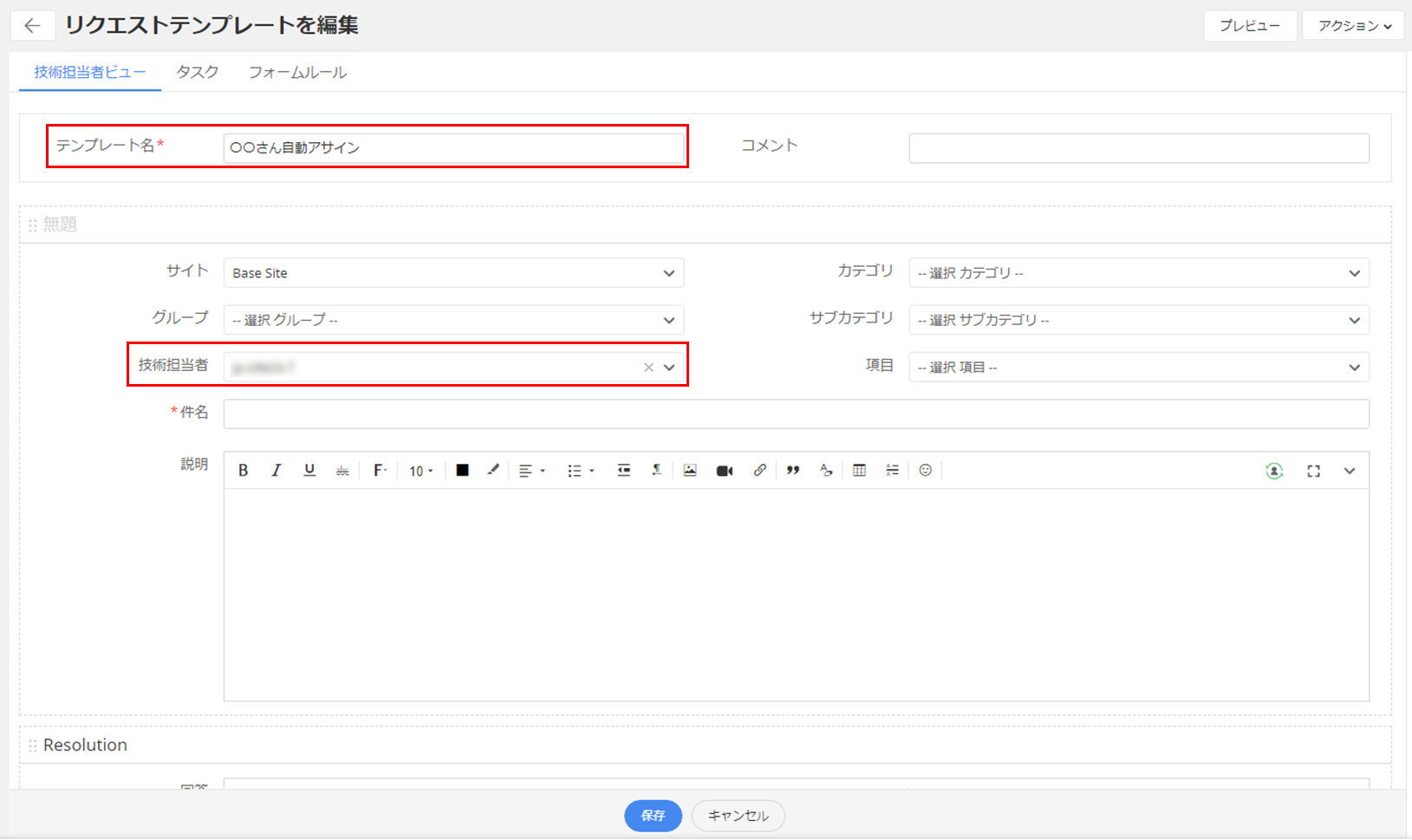Image resolution: width=1412 pixels, height=840 pixels.
Task: Click the back arrow button
Action: [x=33, y=26]
